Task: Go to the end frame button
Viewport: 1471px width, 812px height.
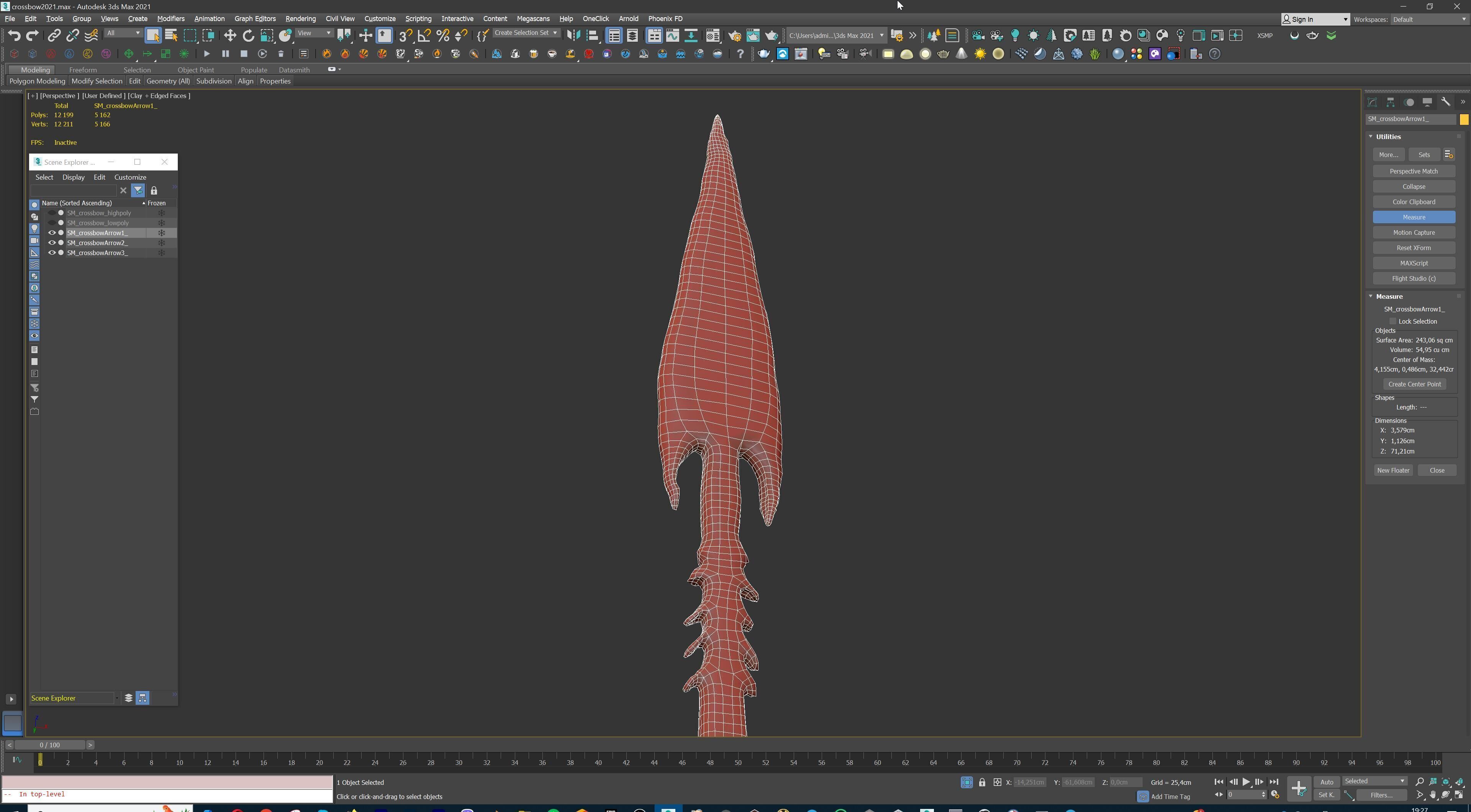Action: pos(1273,782)
